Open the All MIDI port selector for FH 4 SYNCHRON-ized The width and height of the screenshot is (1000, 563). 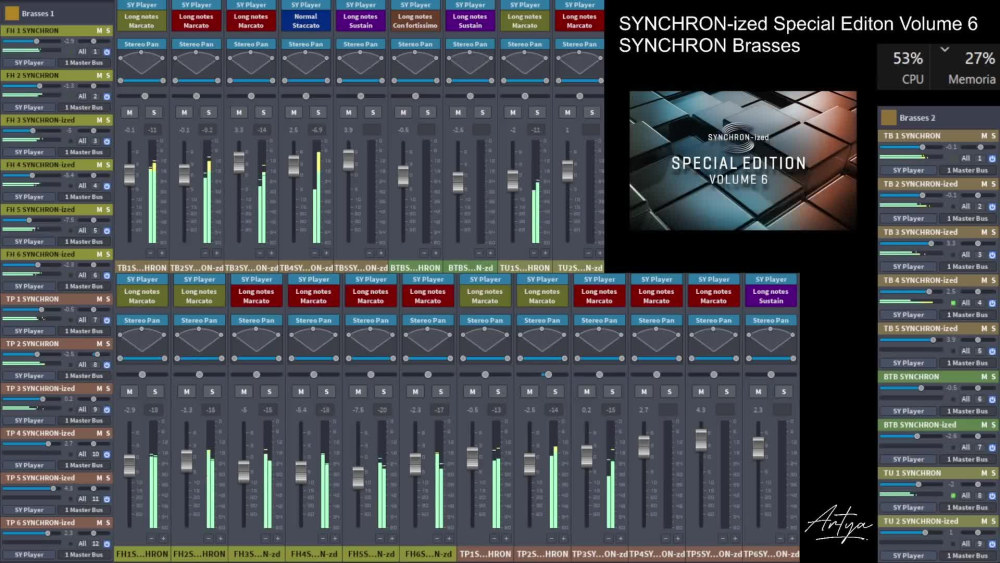click(82, 186)
